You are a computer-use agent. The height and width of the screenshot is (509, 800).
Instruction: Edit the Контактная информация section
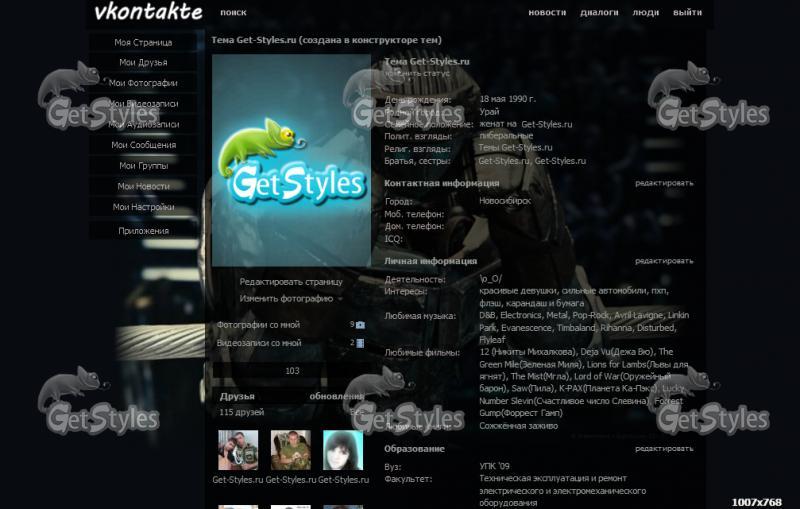click(x=664, y=183)
